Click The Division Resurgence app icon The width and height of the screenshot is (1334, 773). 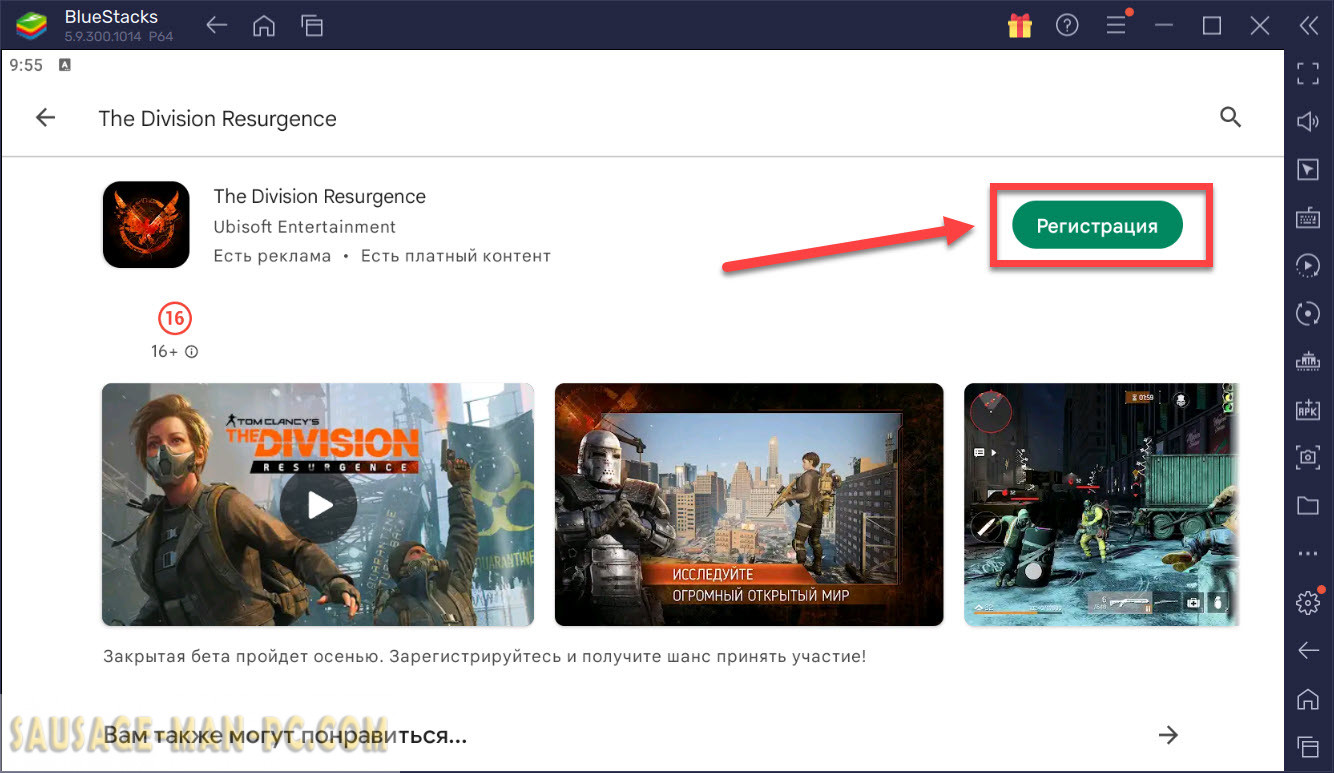tap(146, 225)
